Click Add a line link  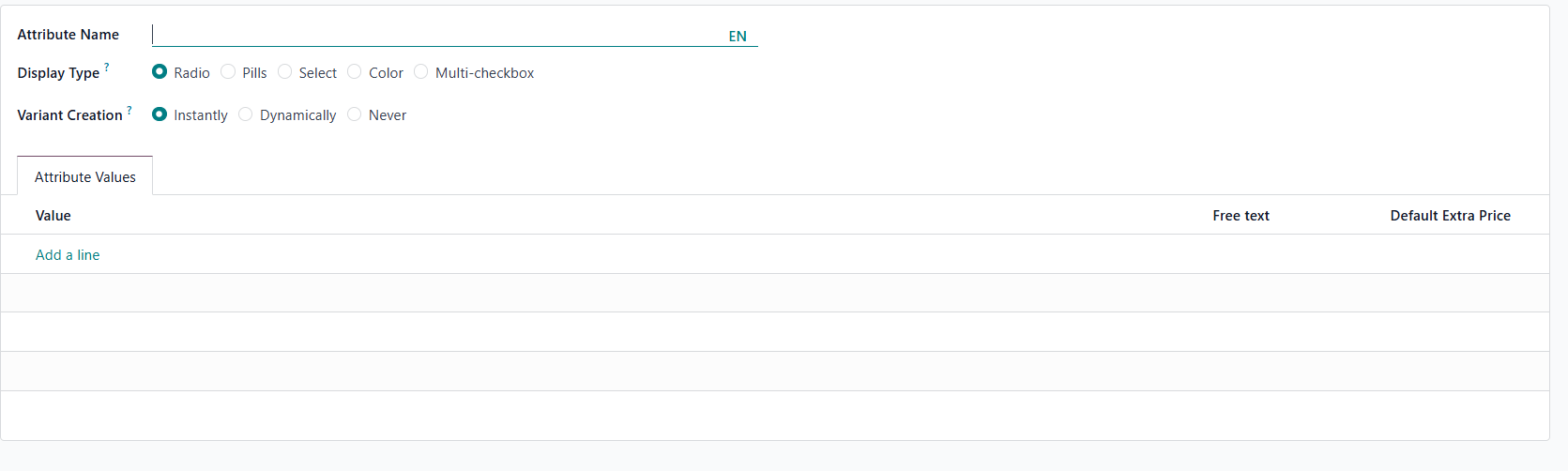(68, 254)
